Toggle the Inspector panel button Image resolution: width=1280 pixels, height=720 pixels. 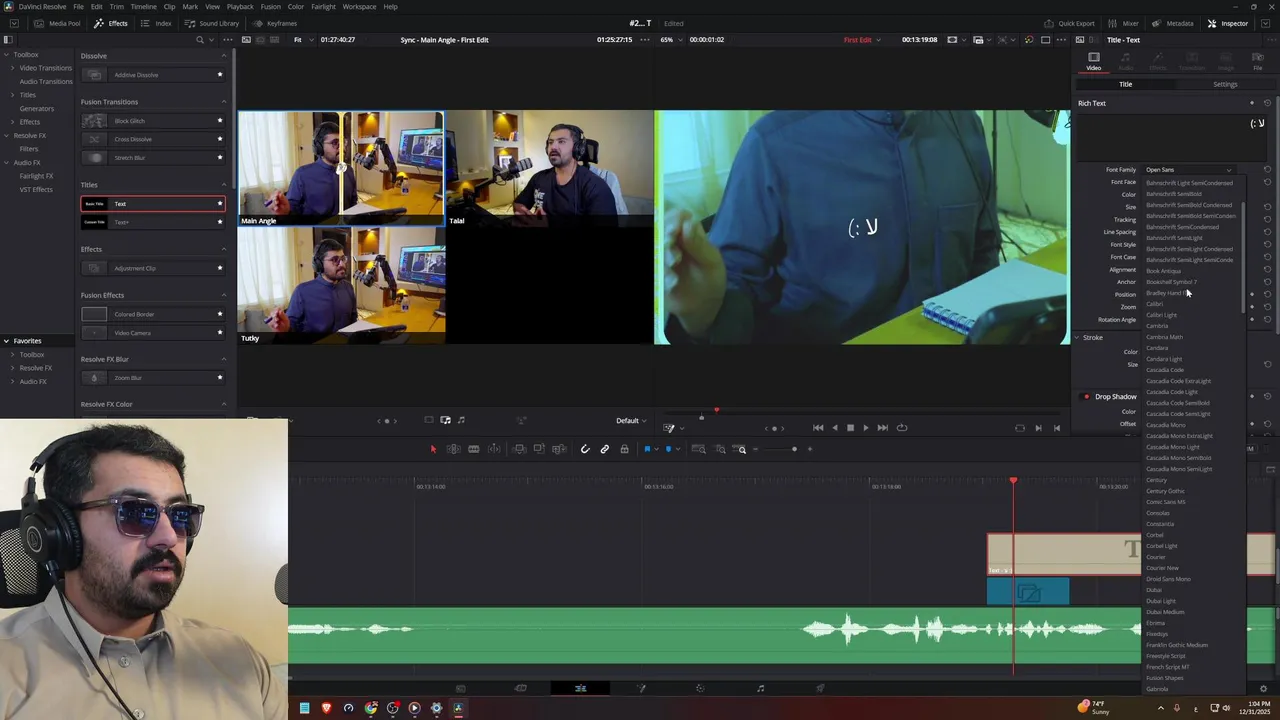pos(1228,23)
